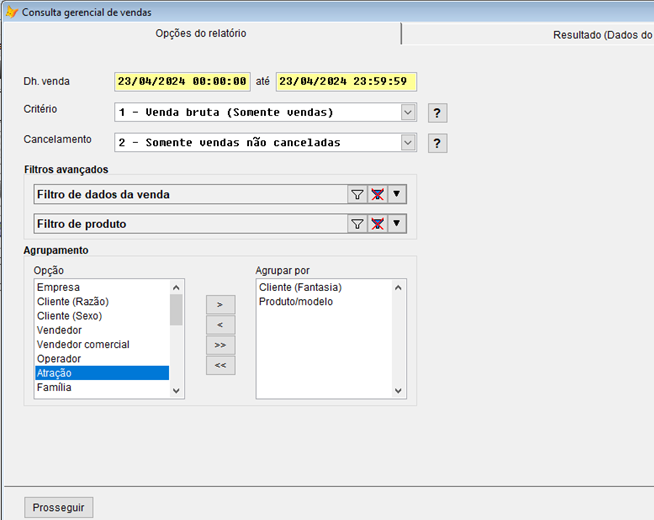Add all options with the >> button
654x520 pixels.
[220, 344]
